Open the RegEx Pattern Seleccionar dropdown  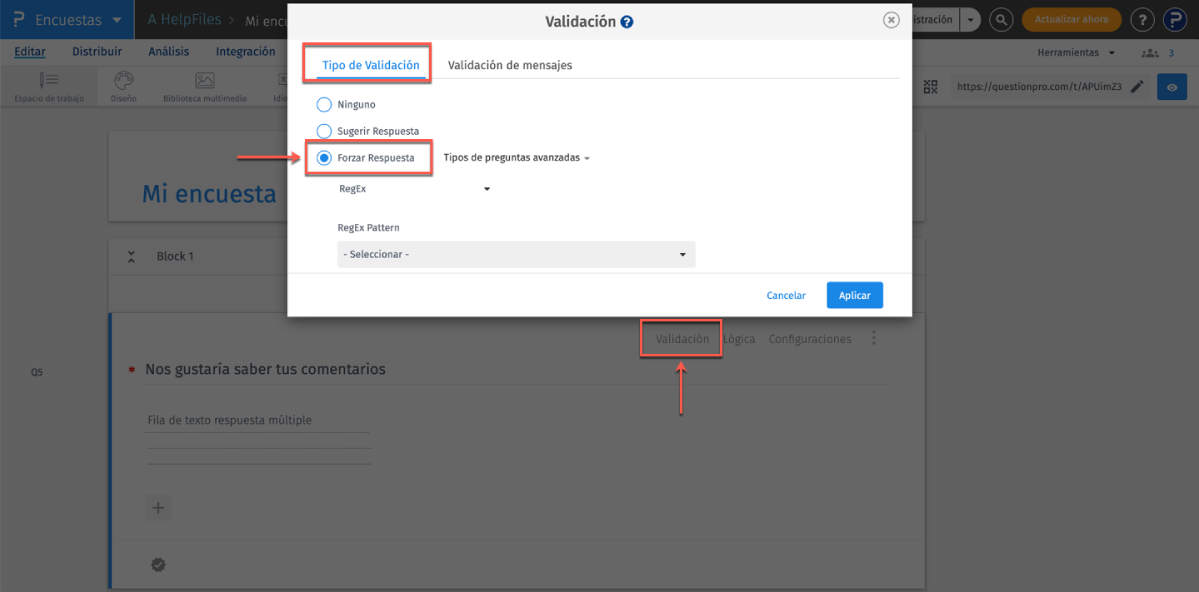pyautogui.click(x=516, y=254)
